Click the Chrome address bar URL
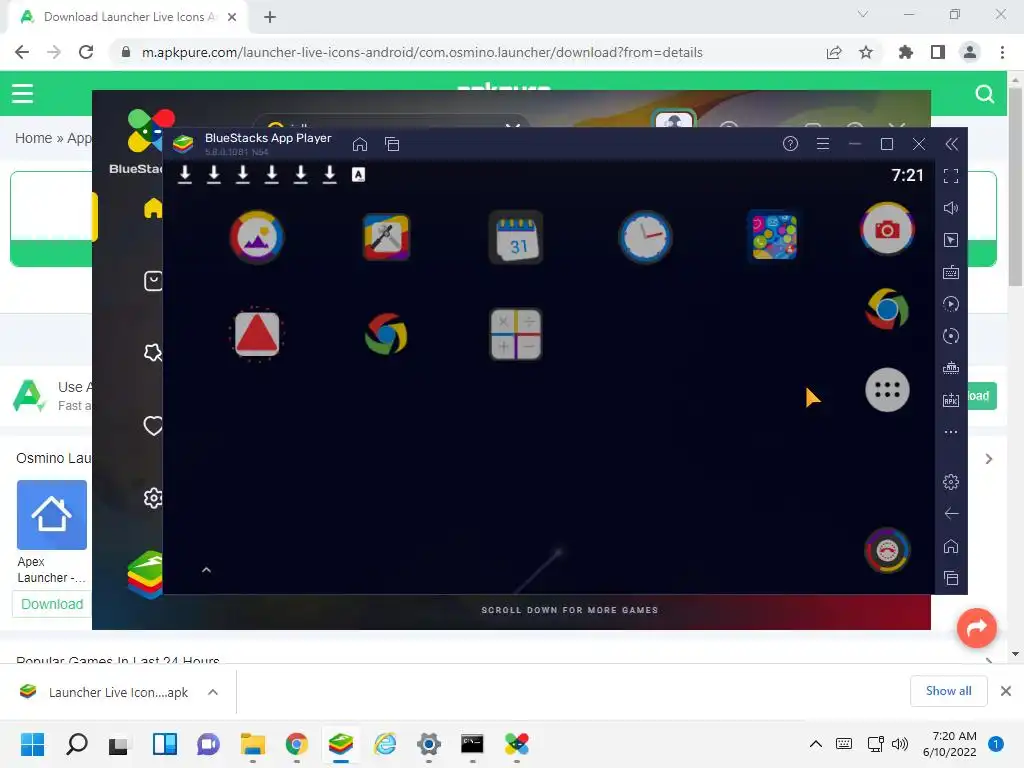The width and height of the screenshot is (1024, 768). [422, 52]
